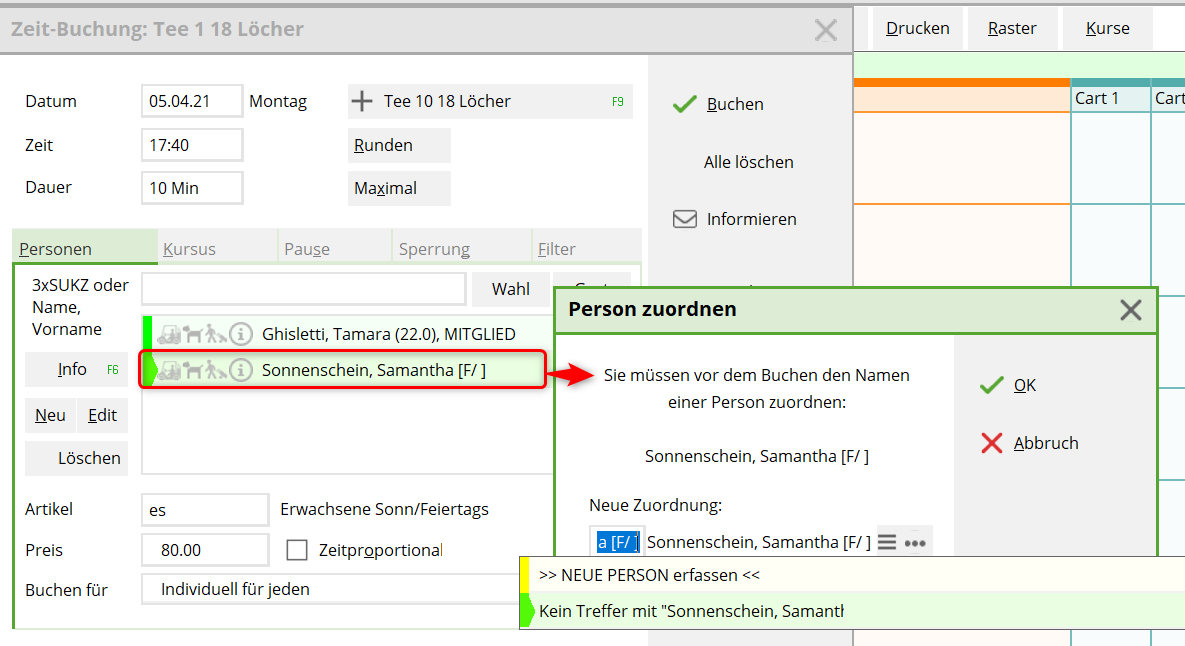Click Alle löschen button

pos(748,162)
